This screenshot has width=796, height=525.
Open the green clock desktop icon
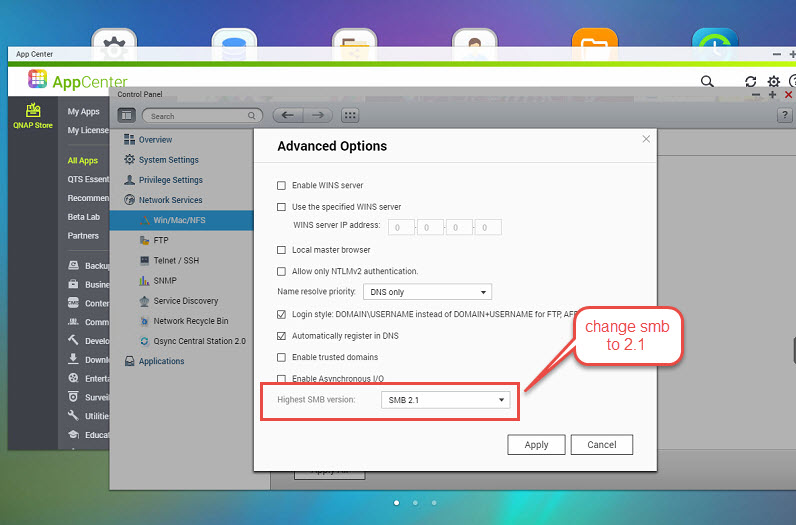click(x=715, y=38)
